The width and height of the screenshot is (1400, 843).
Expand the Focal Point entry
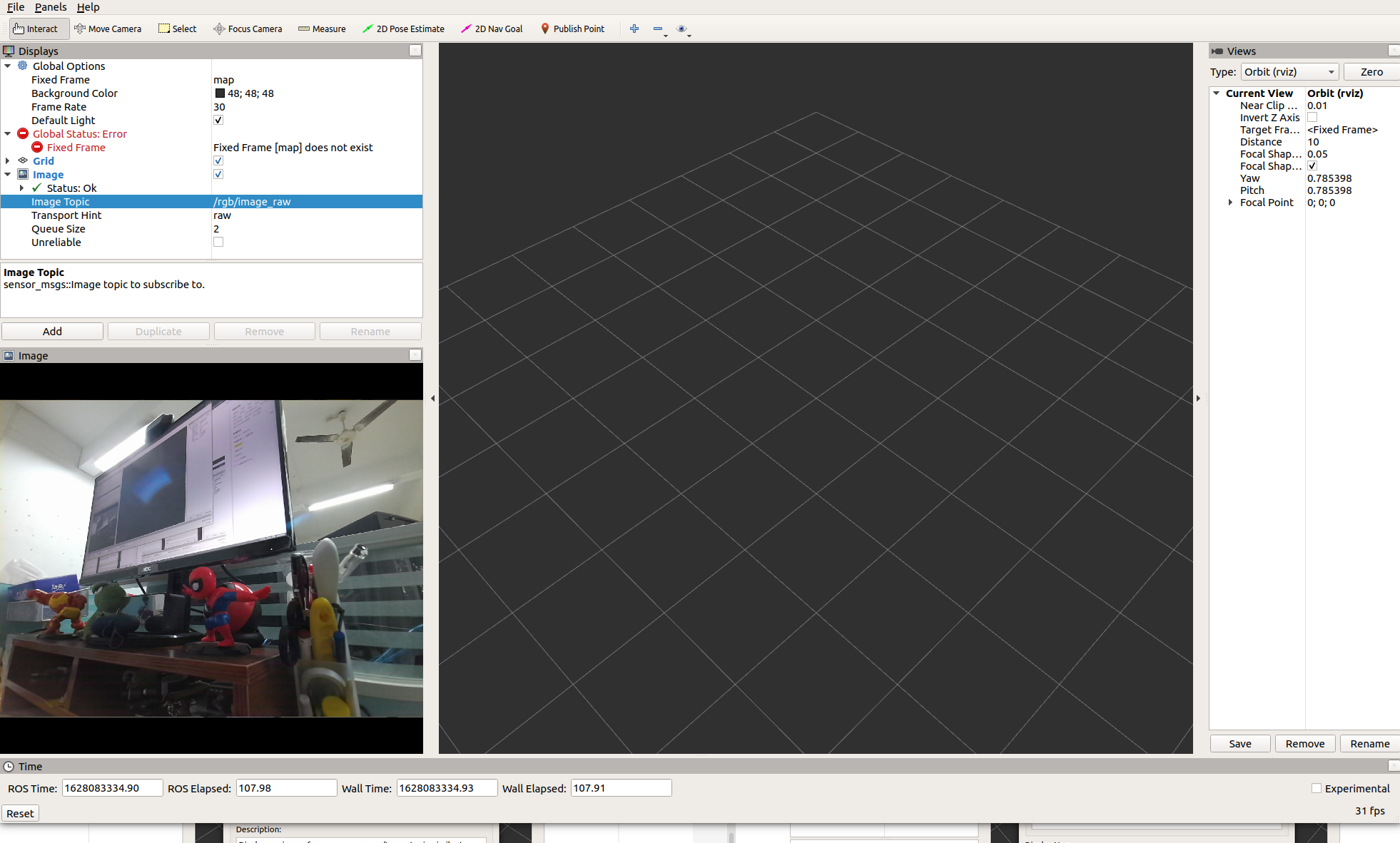coord(1230,203)
